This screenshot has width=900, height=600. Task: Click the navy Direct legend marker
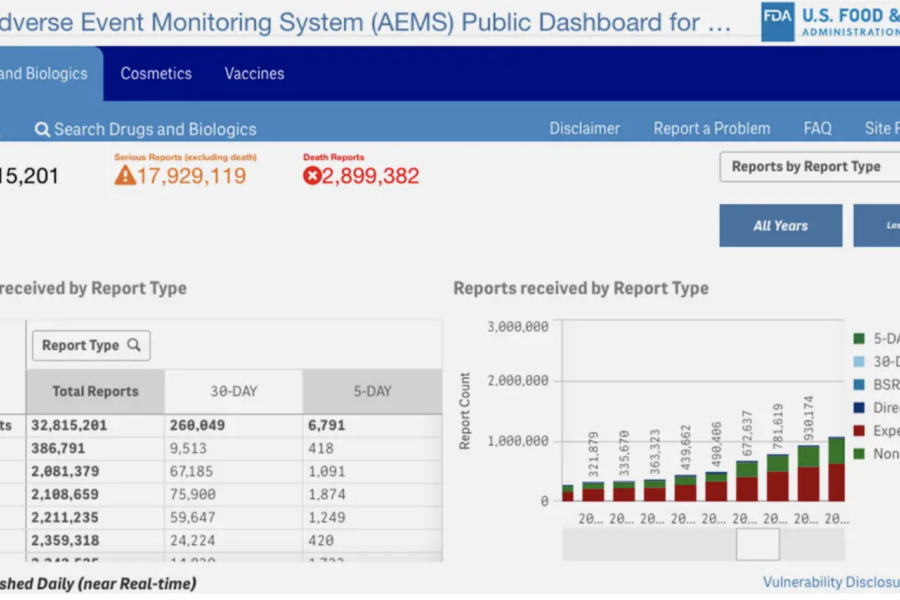[x=860, y=408]
